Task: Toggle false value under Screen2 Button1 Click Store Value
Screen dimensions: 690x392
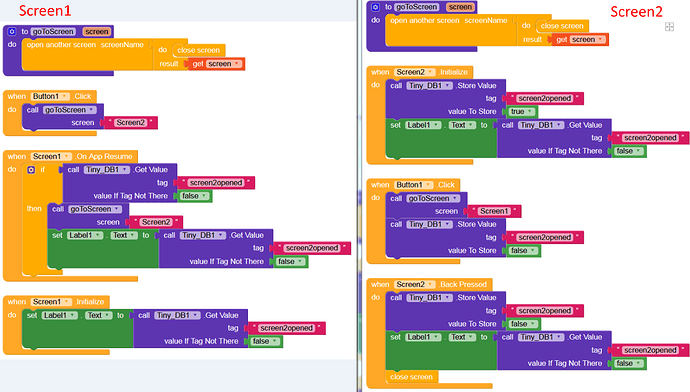Action: [x=523, y=251]
